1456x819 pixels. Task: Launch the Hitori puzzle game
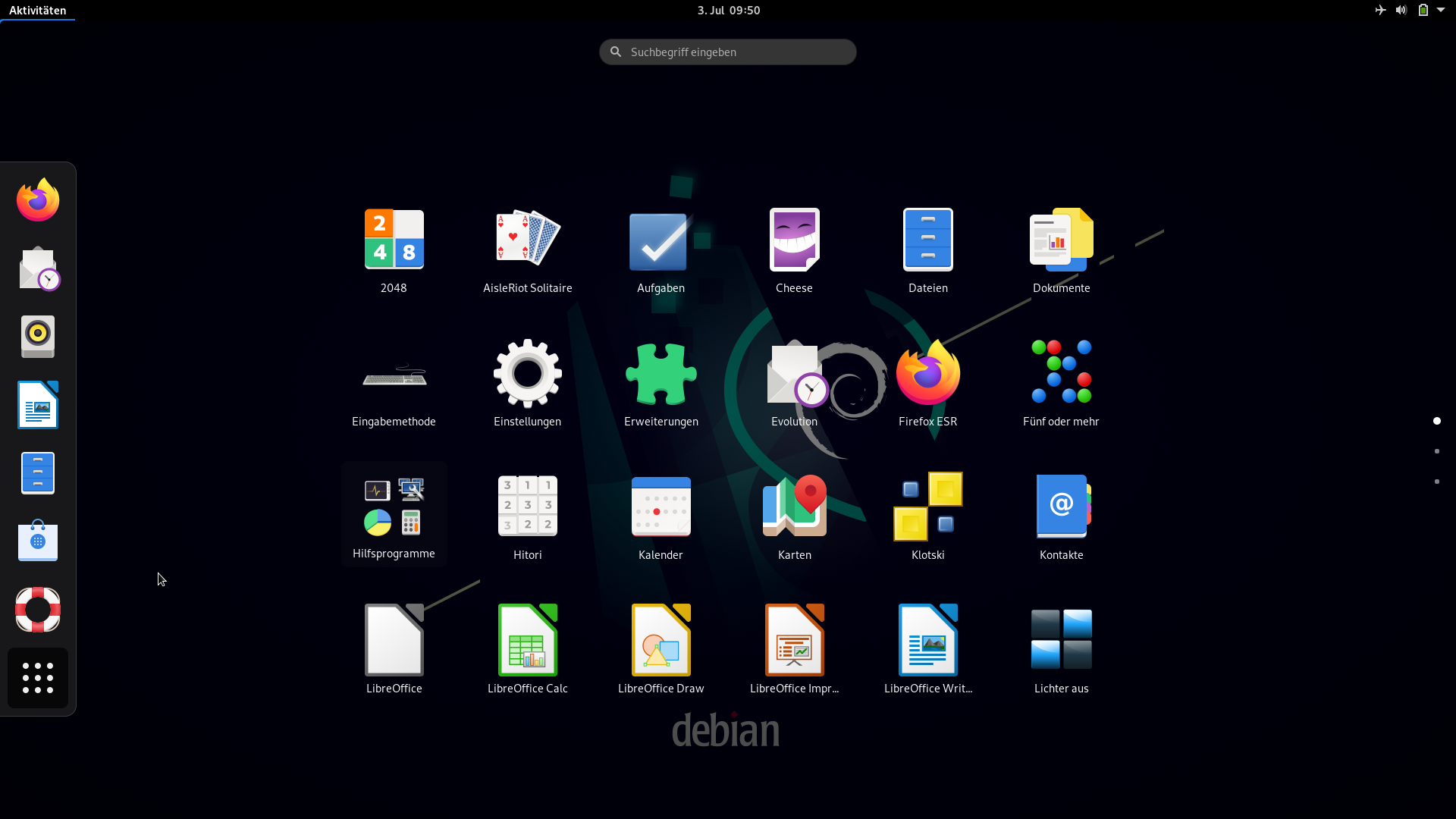coord(527,518)
